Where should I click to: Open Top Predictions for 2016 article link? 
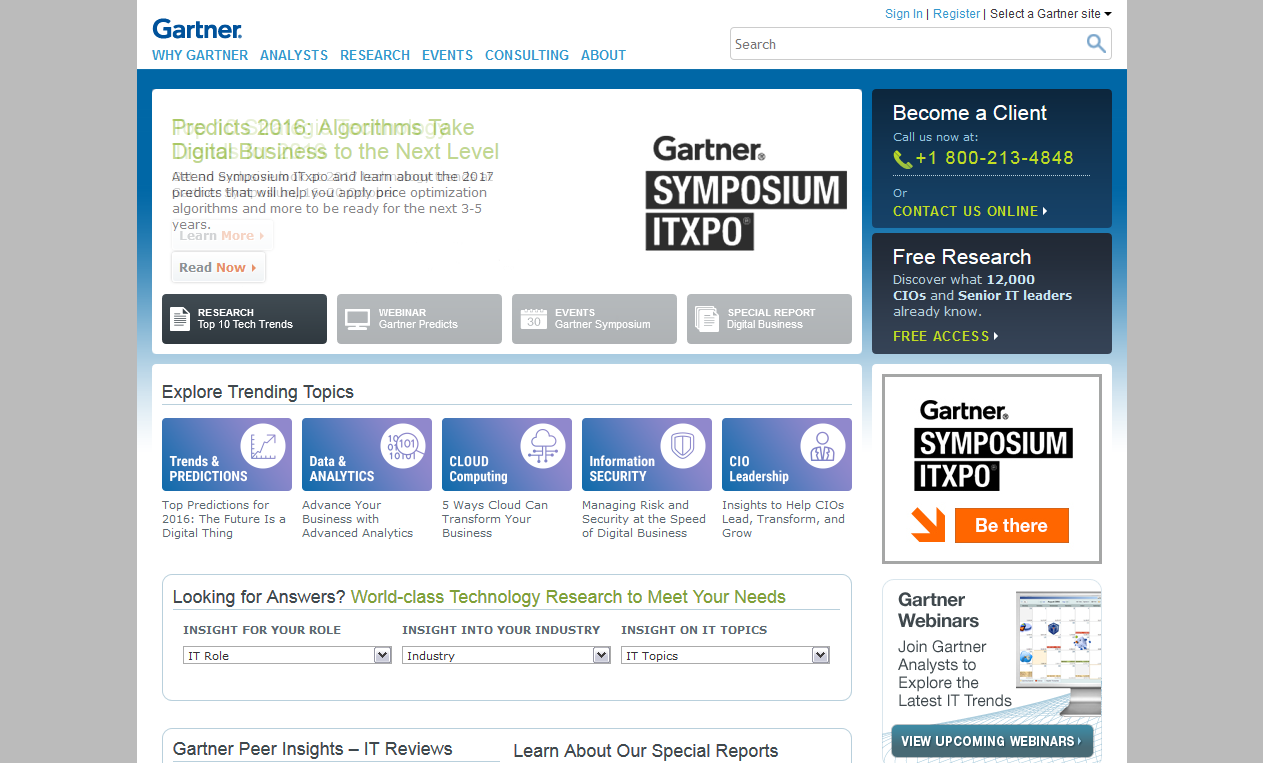pyautogui.click(x=224, y=519)
